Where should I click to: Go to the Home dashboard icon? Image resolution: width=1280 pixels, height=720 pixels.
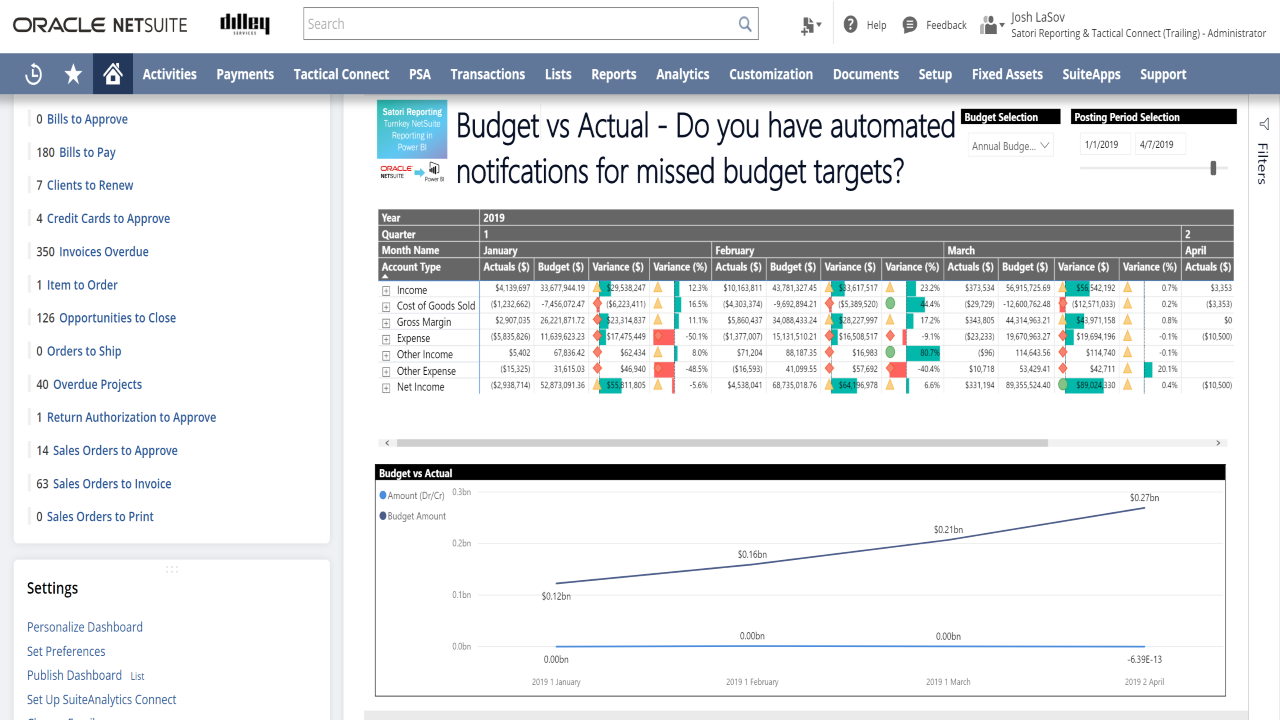[x=113, y=74]
